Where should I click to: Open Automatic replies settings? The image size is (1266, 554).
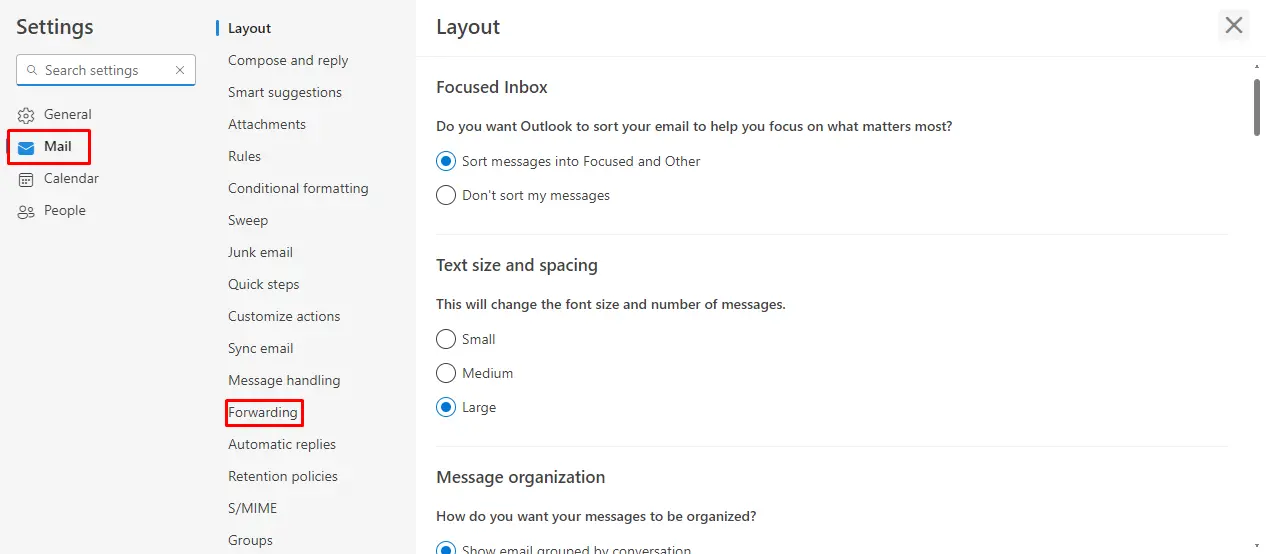[282, 445]
